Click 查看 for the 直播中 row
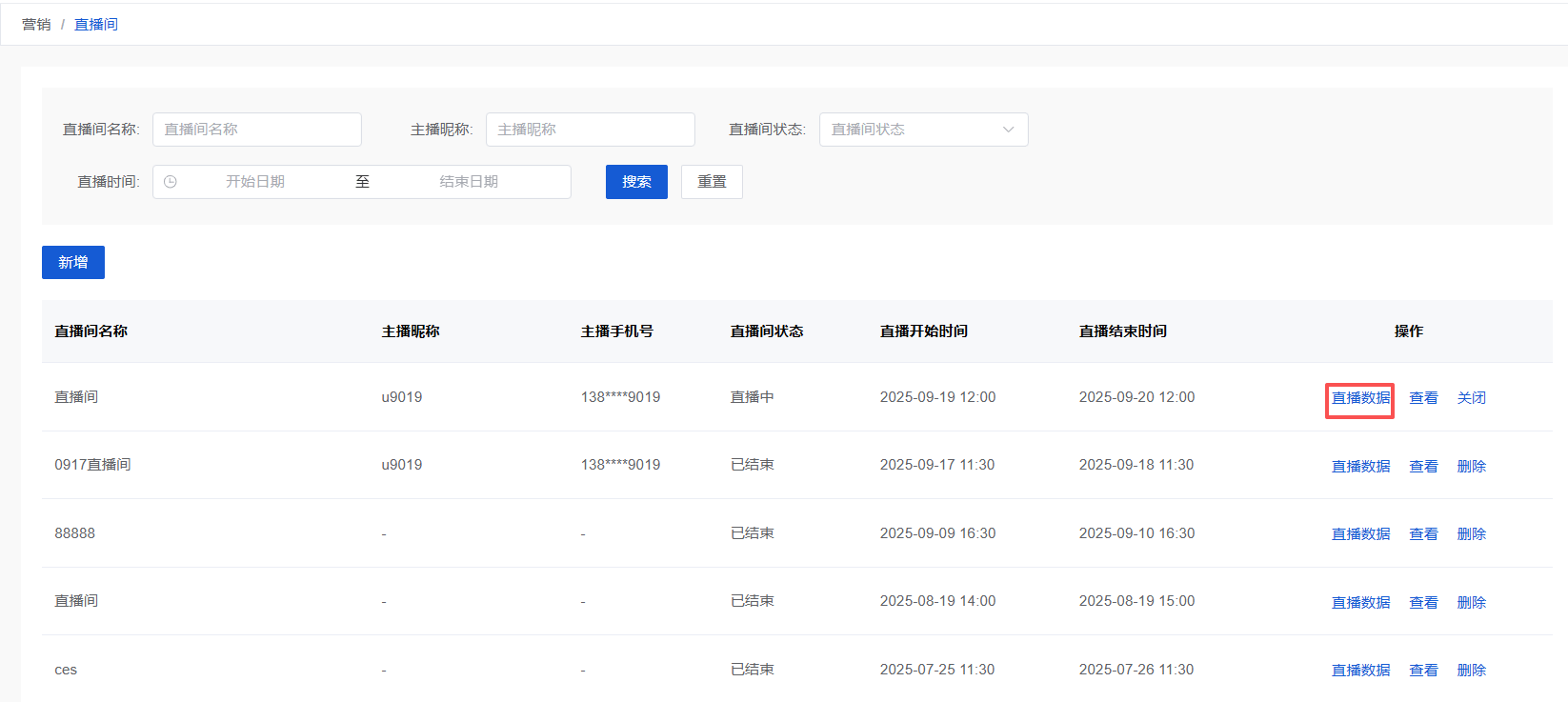 point(1423,398)
